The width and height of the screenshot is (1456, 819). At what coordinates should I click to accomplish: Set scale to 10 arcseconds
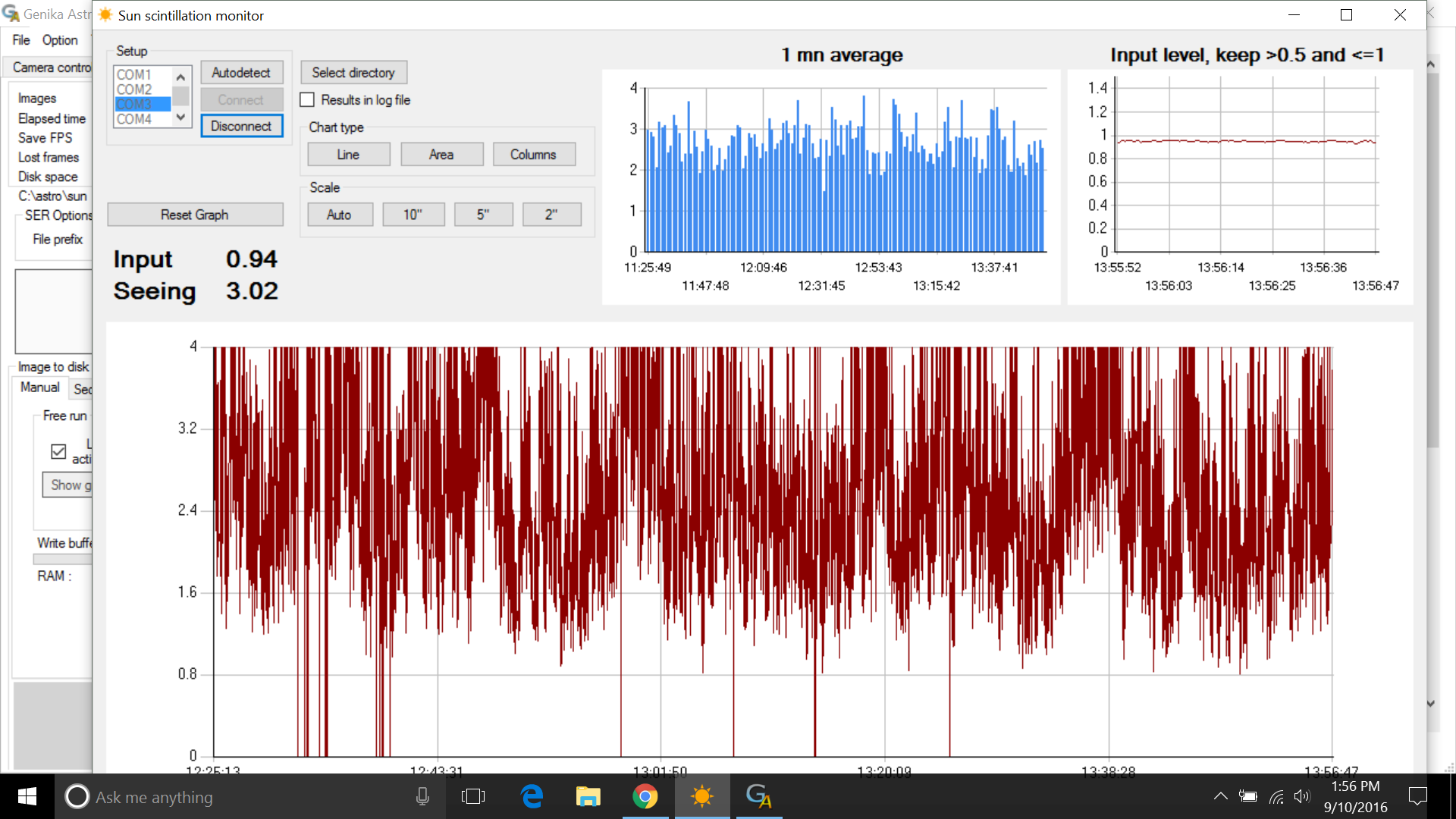tap(413, 215)
